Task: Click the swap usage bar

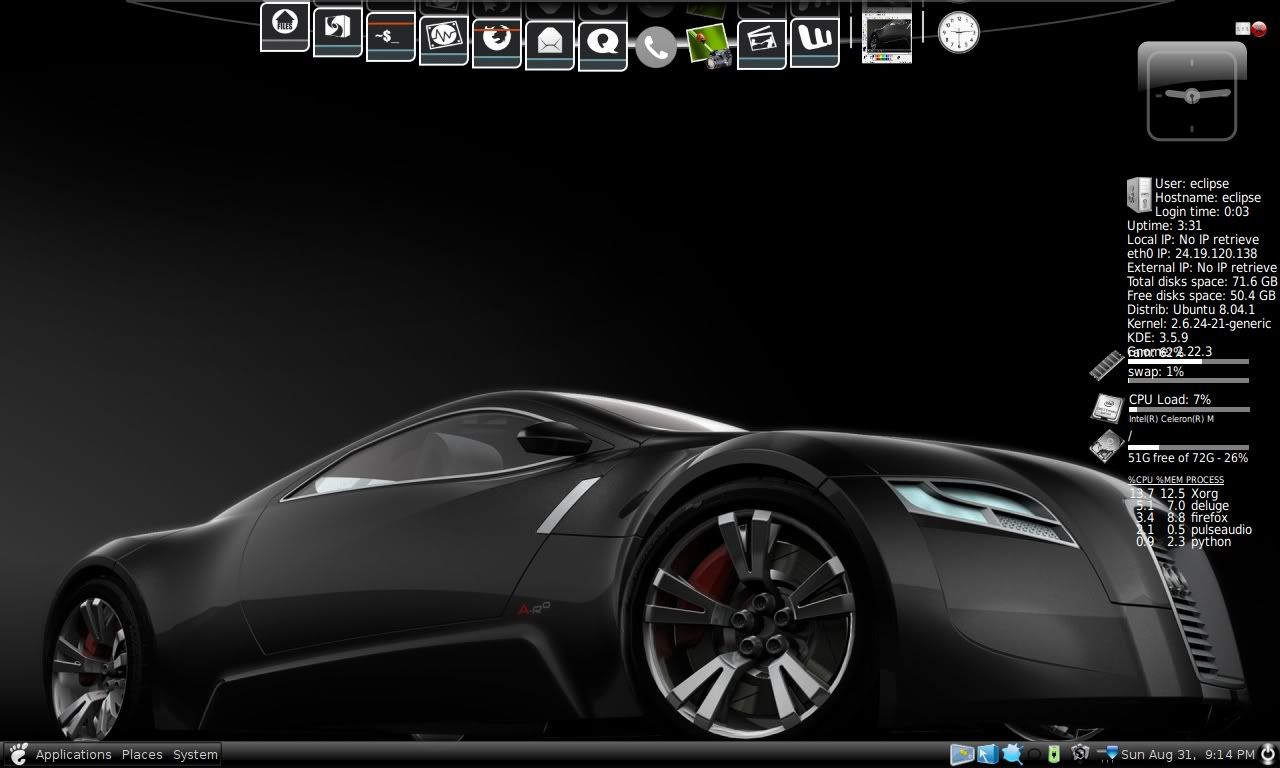Action: 1188,381
